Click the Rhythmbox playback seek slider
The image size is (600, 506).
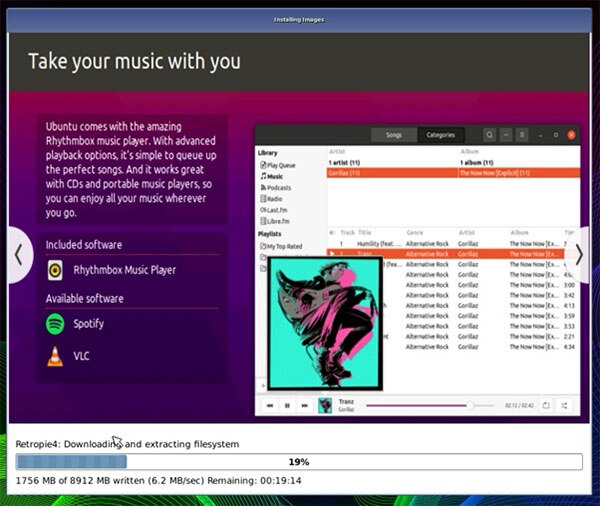(x=430, y=405)
